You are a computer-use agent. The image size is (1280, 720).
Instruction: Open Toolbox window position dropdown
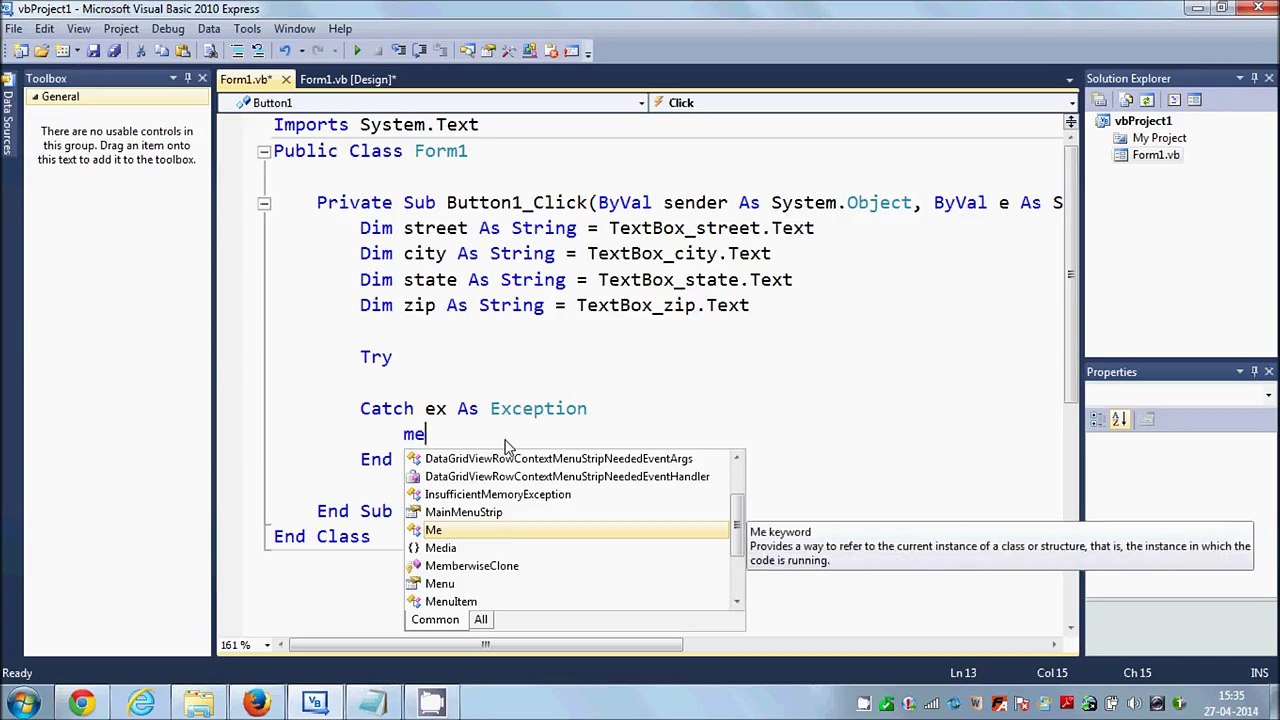click(x=173, y=78)
